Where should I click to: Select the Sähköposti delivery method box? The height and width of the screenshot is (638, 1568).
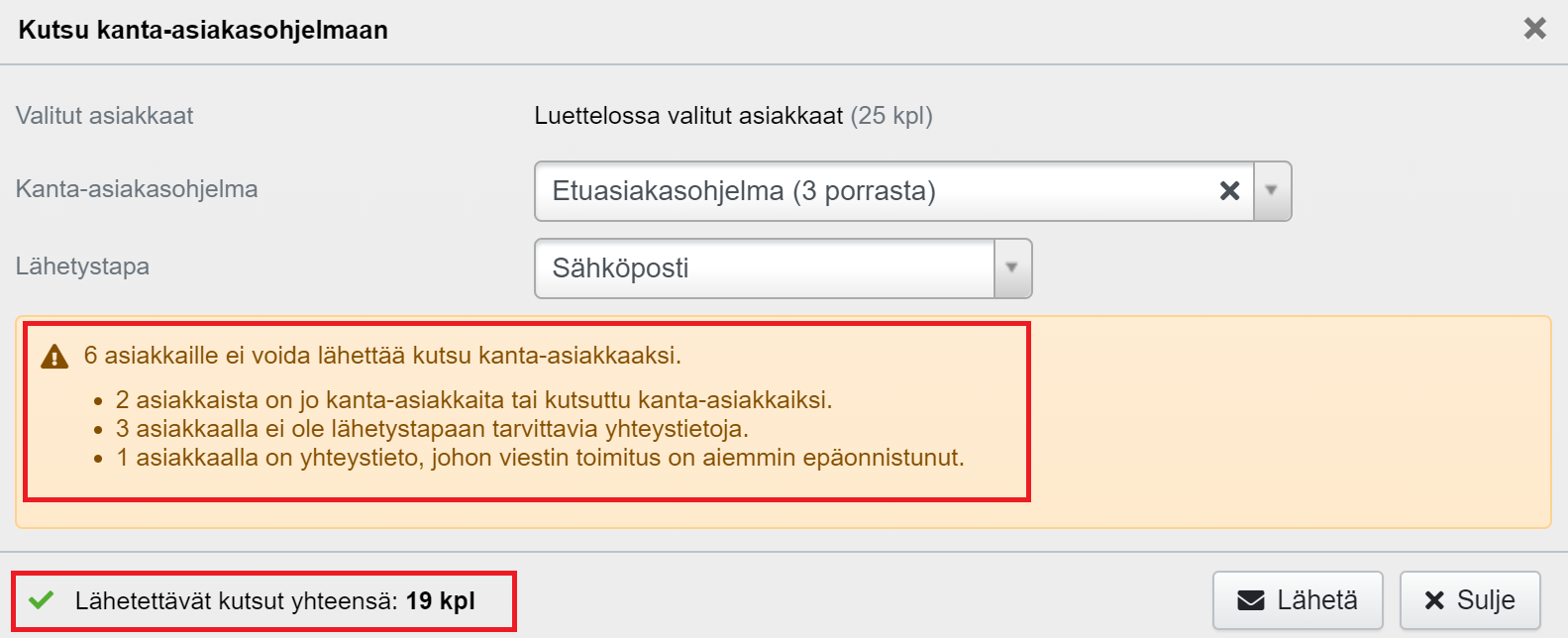[x=763, y=268]
